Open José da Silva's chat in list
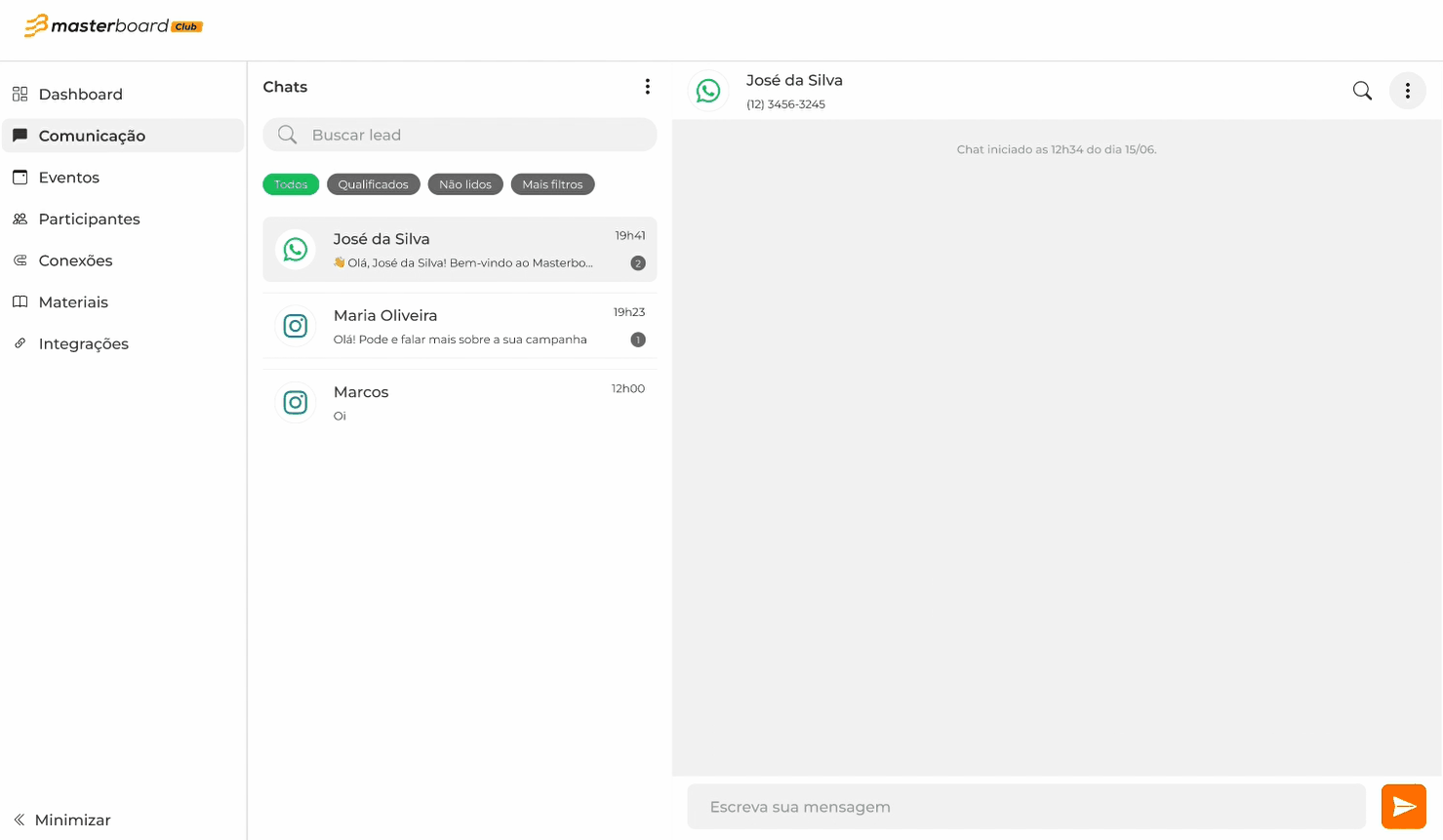Screen dimensions: 1443x840 click(460, 250)
